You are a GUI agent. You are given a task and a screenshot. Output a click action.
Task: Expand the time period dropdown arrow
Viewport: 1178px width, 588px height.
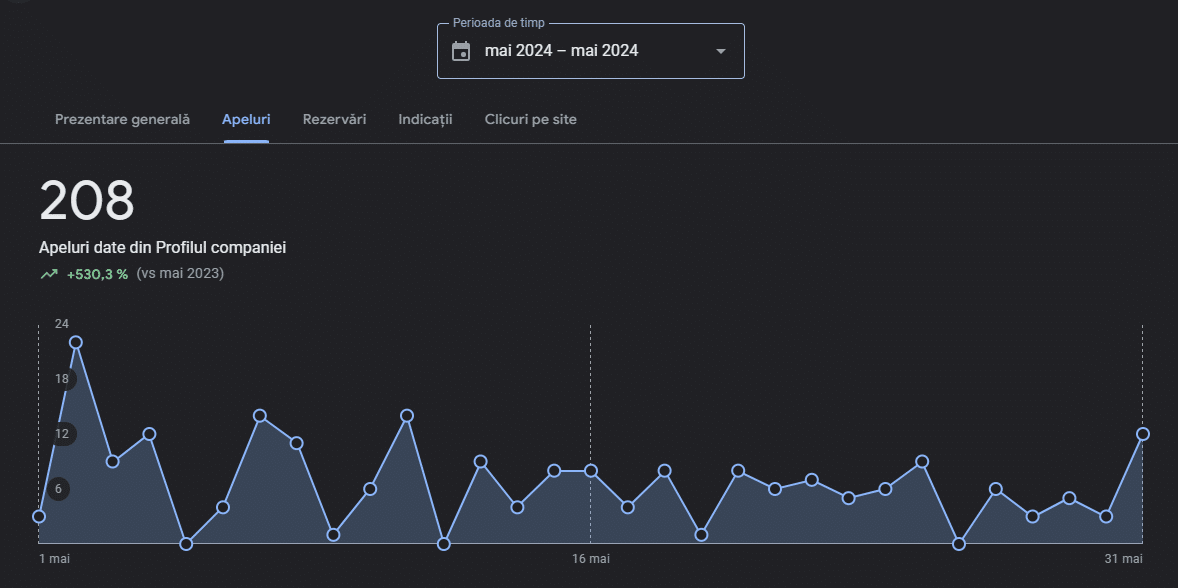[720, 51]
